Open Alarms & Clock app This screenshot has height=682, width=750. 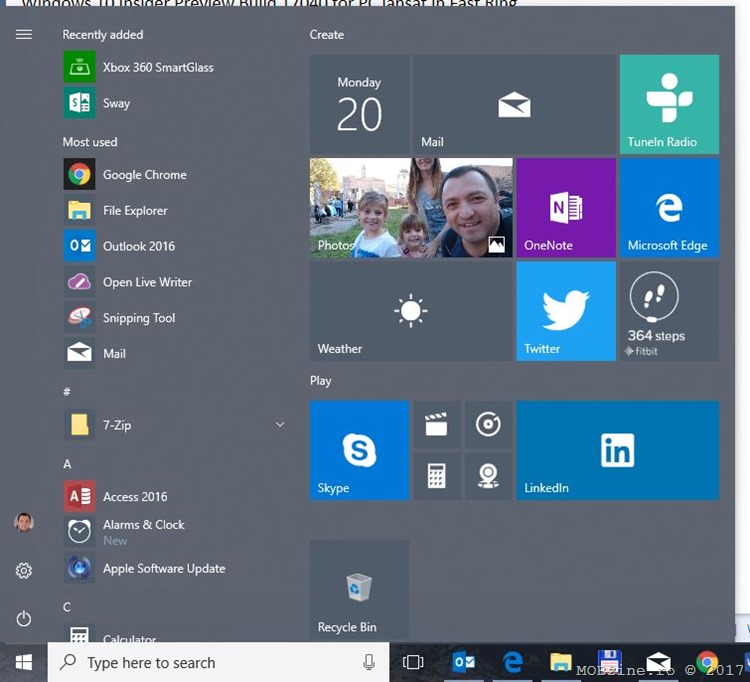point(175,532)
